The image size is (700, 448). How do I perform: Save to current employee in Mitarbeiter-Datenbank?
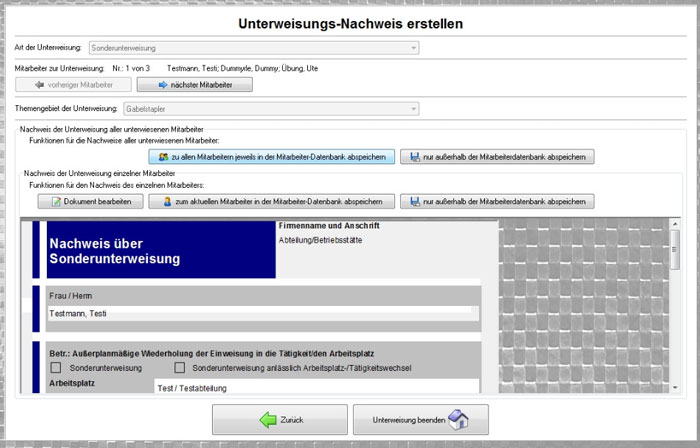[x=271, y=202]
